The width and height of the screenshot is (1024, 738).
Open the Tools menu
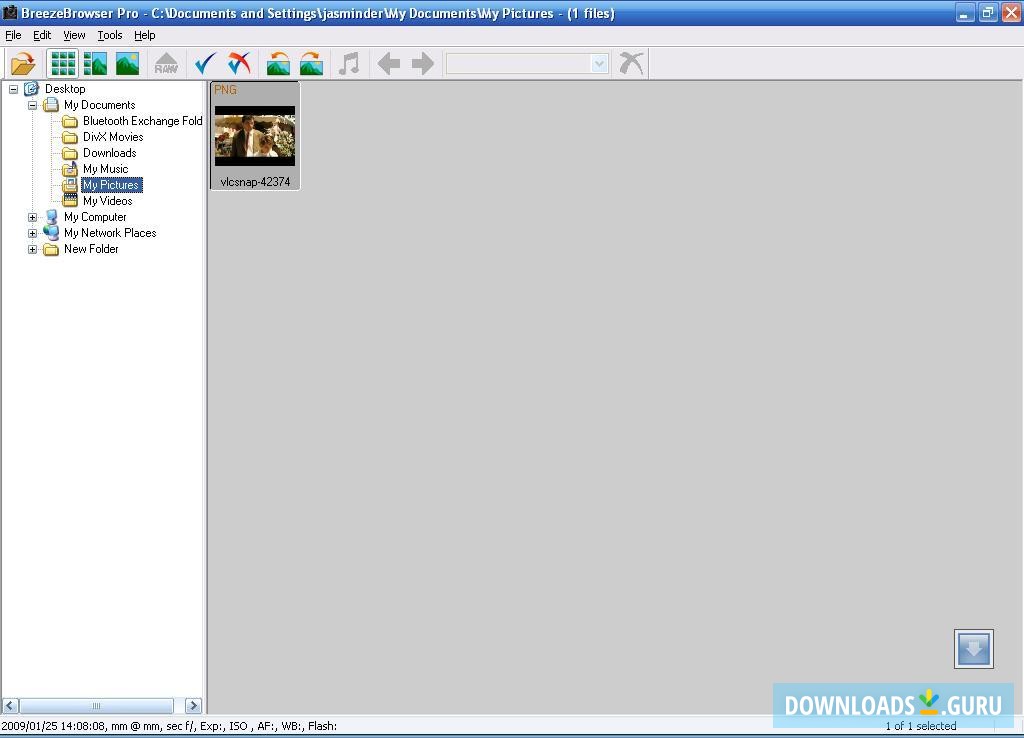(x=109, y=34)
